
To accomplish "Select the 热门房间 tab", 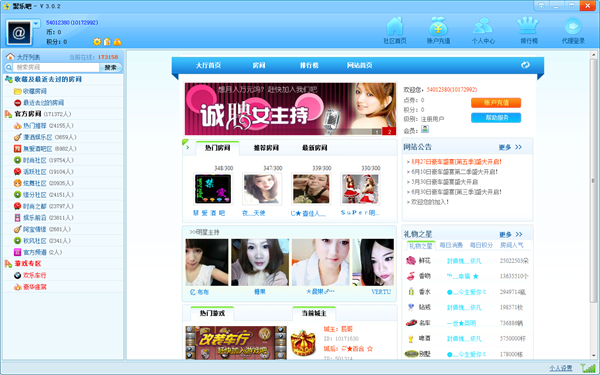I will pos(217,148).
